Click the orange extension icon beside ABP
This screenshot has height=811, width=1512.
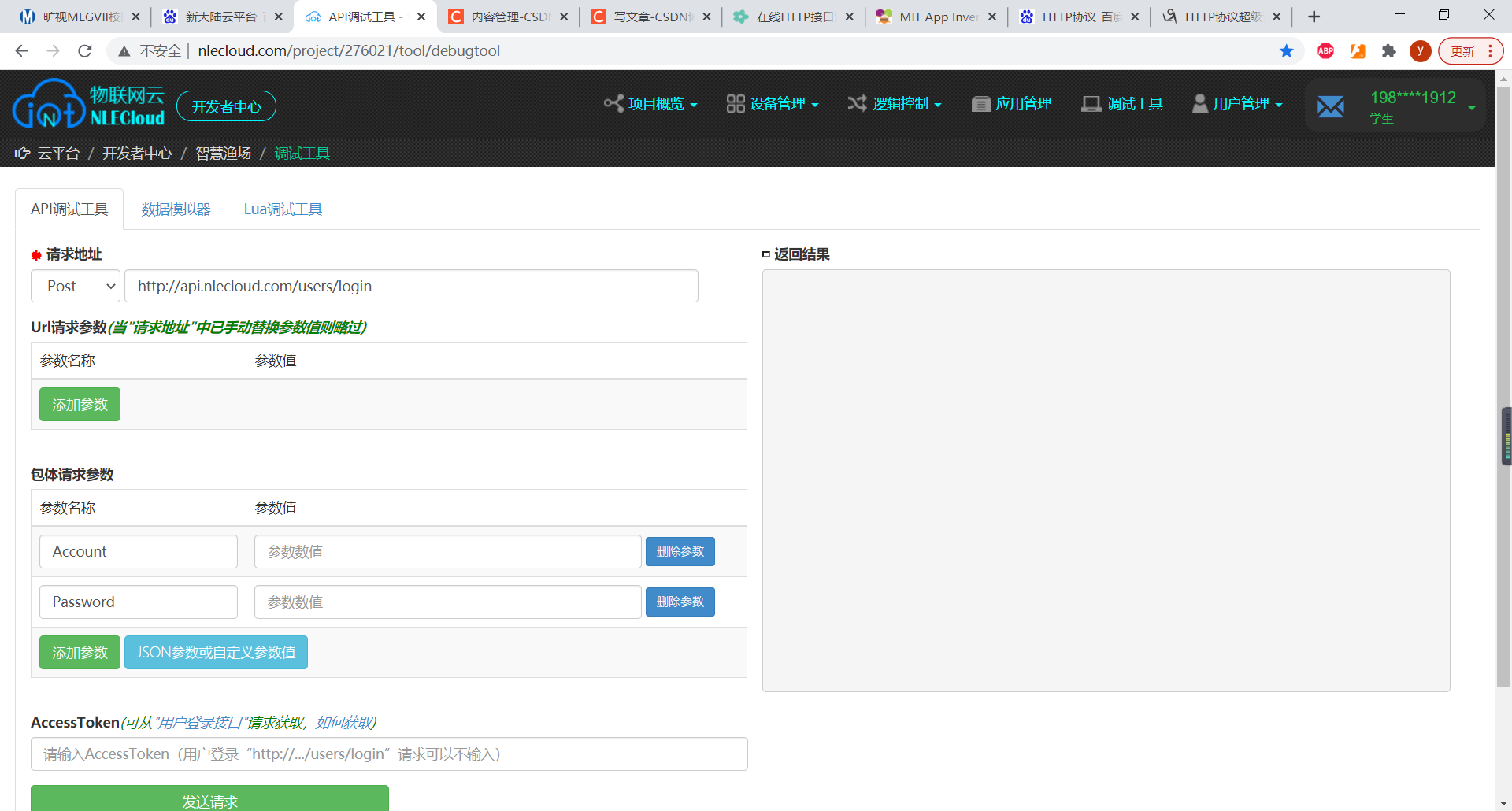tap(1358, 51)
